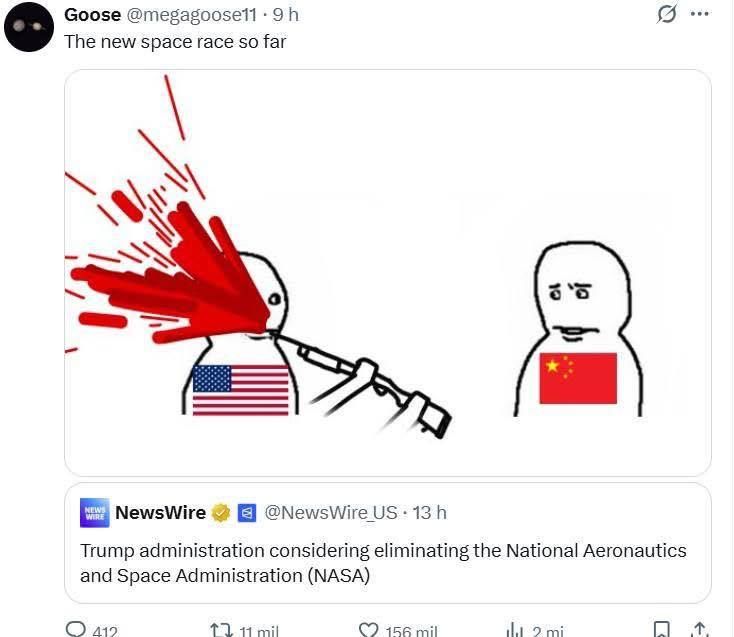Click the share upload icon
Image resolution: width=734 pixels, height=637 pixels.
pos(700,630)
